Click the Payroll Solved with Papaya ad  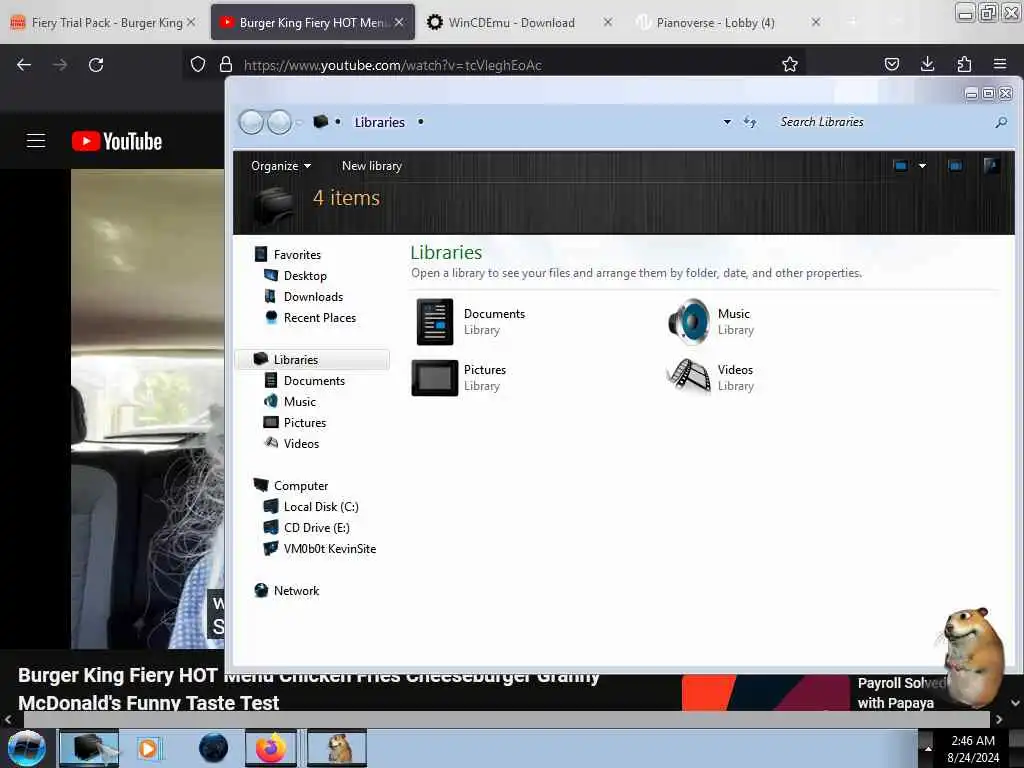813,692
